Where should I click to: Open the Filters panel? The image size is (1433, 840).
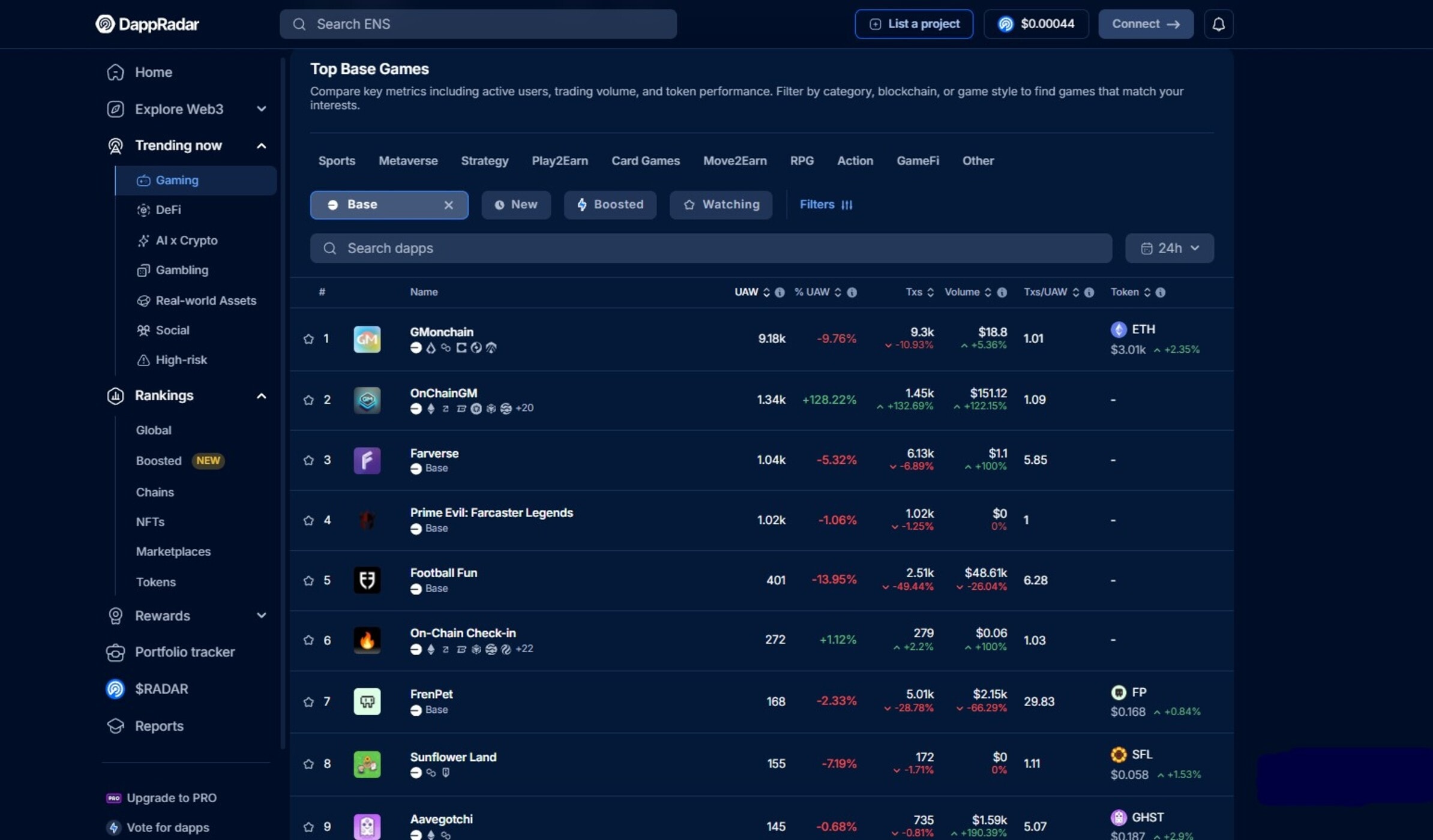click(826, 205)
